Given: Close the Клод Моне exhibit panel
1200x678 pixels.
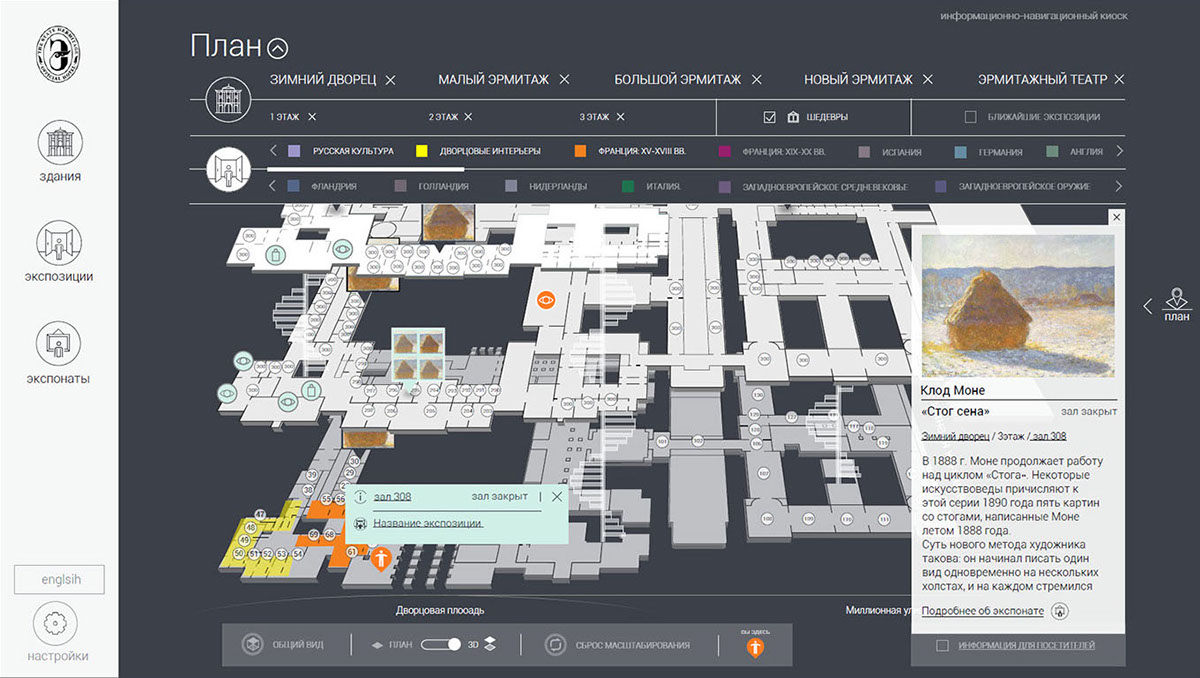Looking at the screenshot, I should click(x=1117, y=217).
